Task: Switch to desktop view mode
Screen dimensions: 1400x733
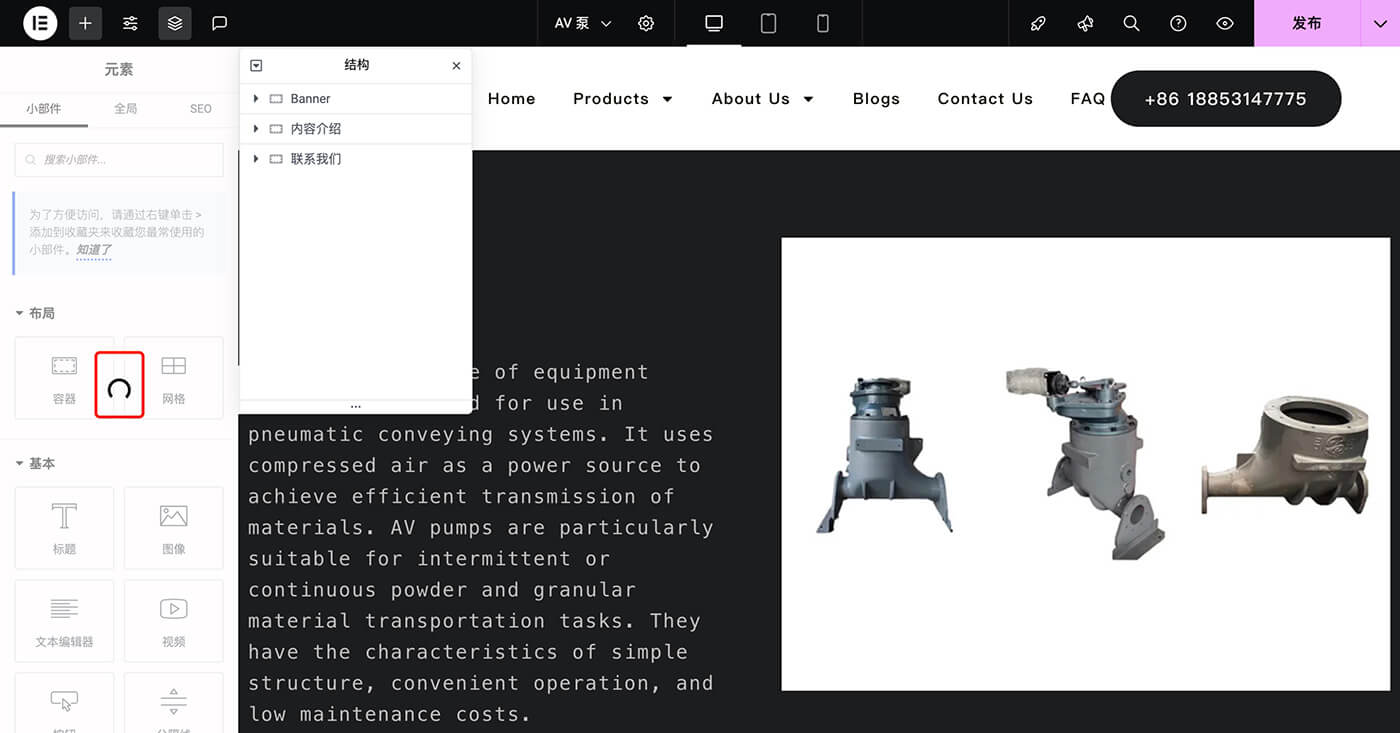Action: click(714, 23)
